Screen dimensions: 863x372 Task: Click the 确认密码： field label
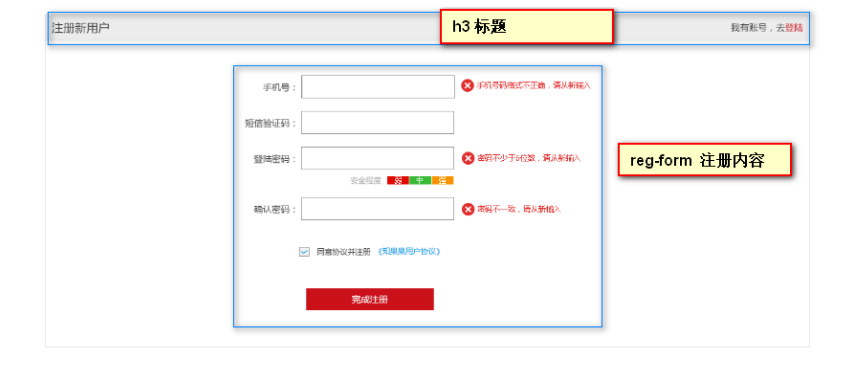[275, 210]
